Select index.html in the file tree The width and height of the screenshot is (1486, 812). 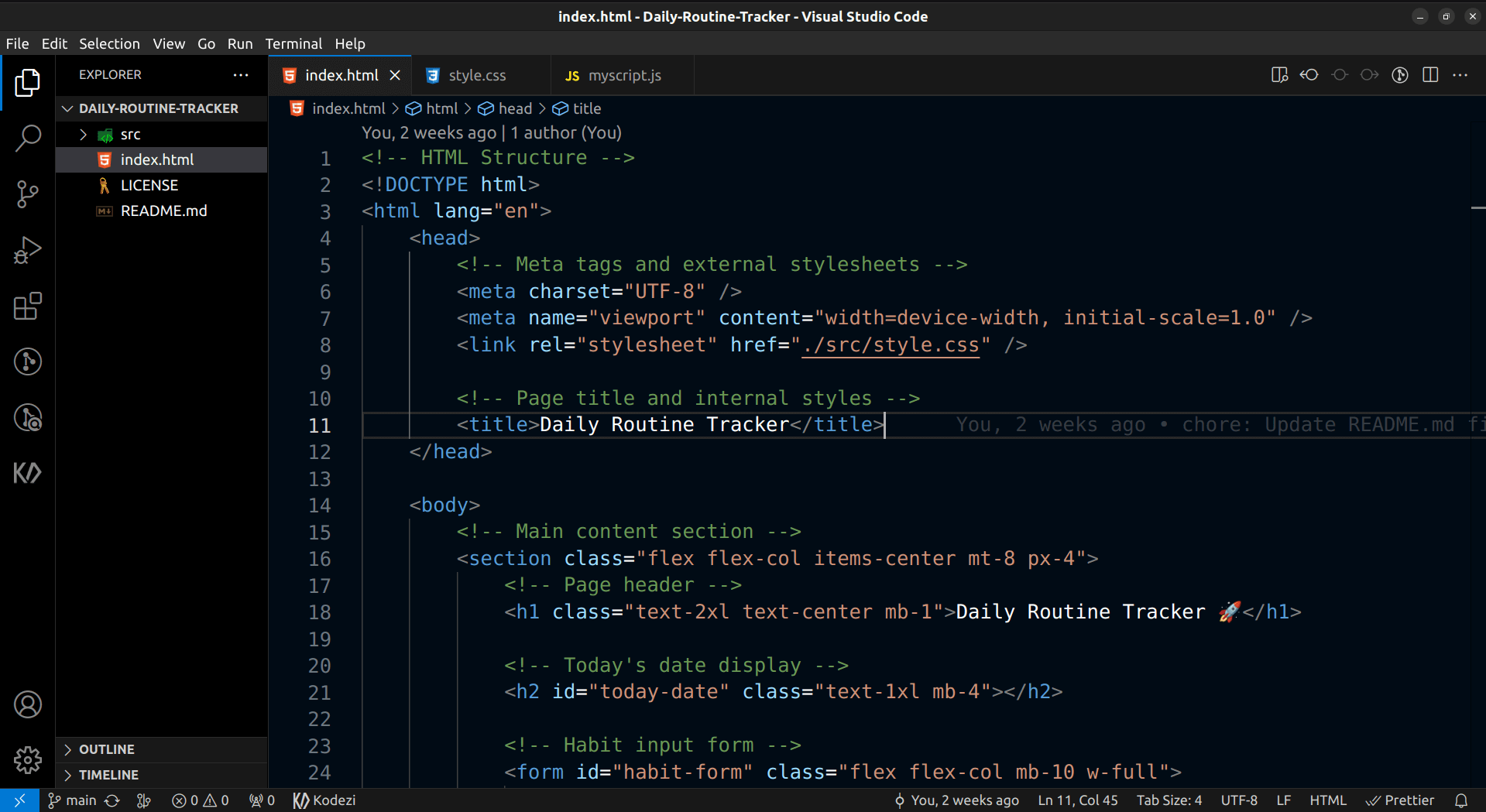tap(162, 159)
